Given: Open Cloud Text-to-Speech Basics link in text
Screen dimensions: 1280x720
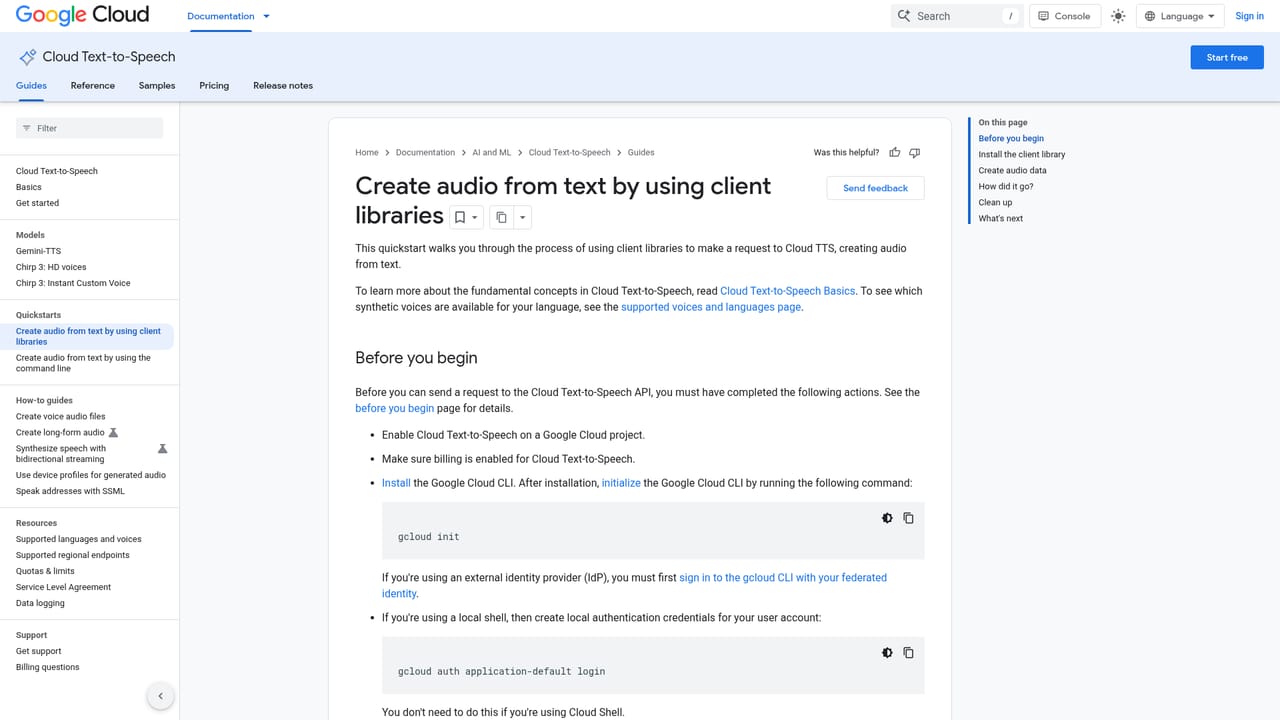Looking at the screenshot, I should [788, 291].
